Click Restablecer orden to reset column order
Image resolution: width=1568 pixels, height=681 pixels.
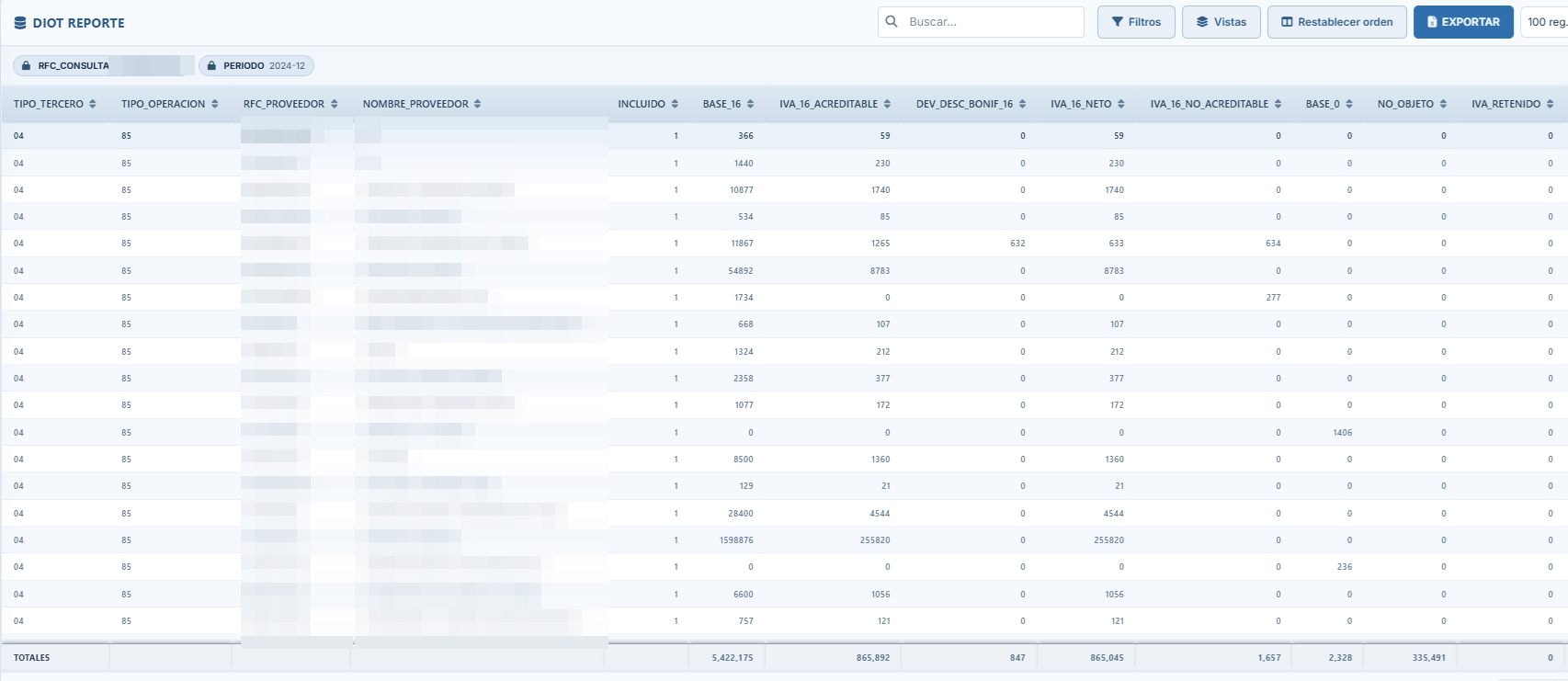pos(1337,22)
